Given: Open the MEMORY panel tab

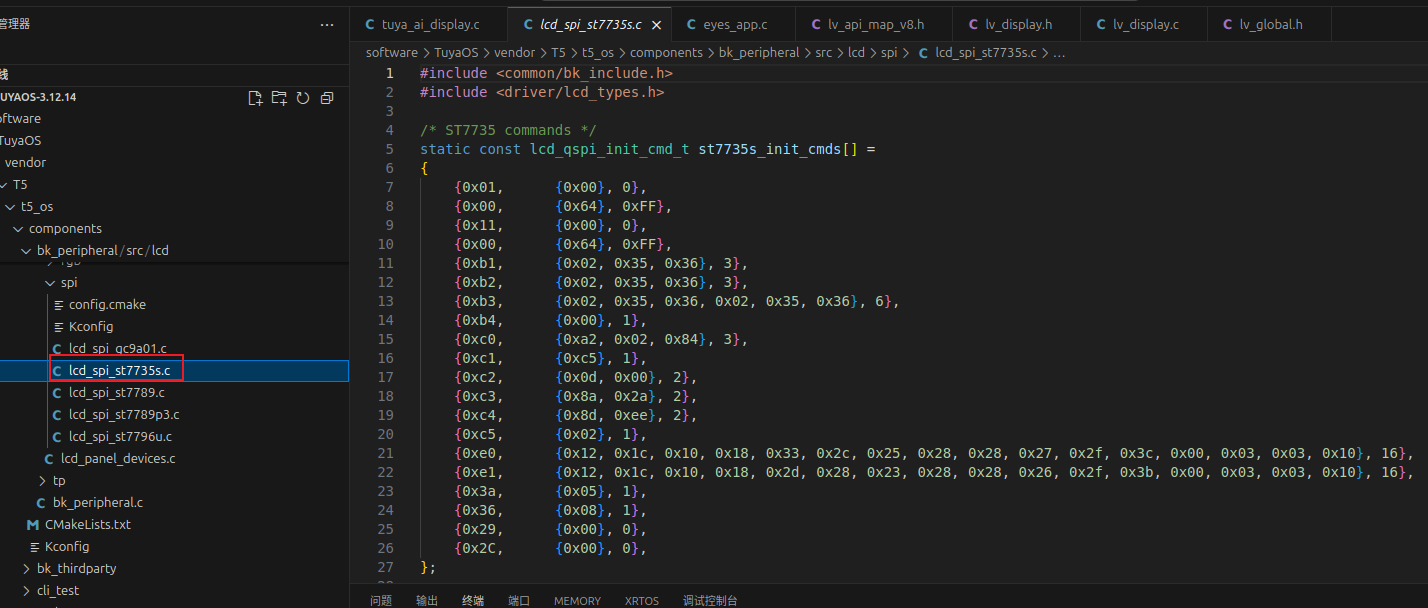Looking at the screenshot, I should pos(577,601).
